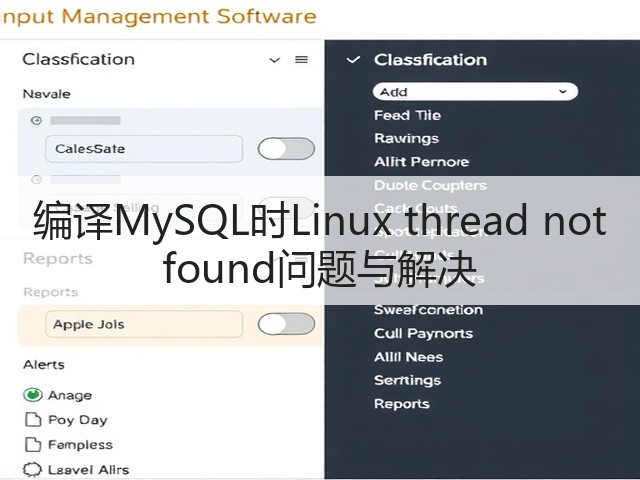Select Fead Tiie menu item
Screen dimensions: 640x480
pyautogui.click(x=407, y=115)
